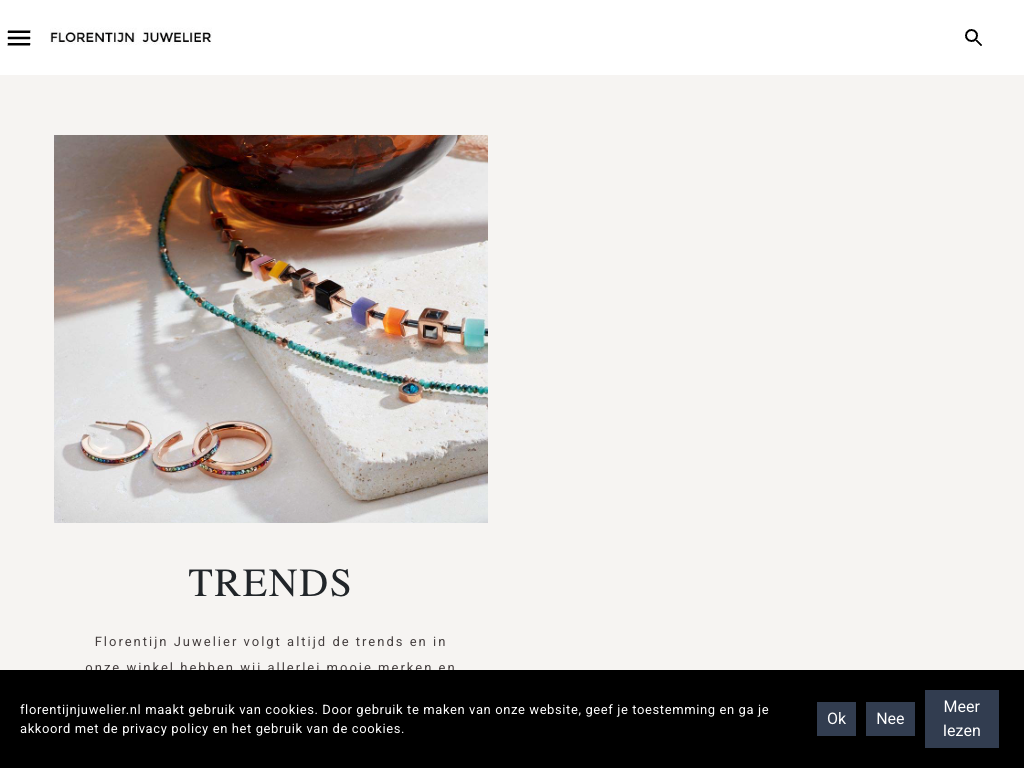
Task: Click the florentijnjuwelier.nl text in cookie banner
Action: (80, 710)
